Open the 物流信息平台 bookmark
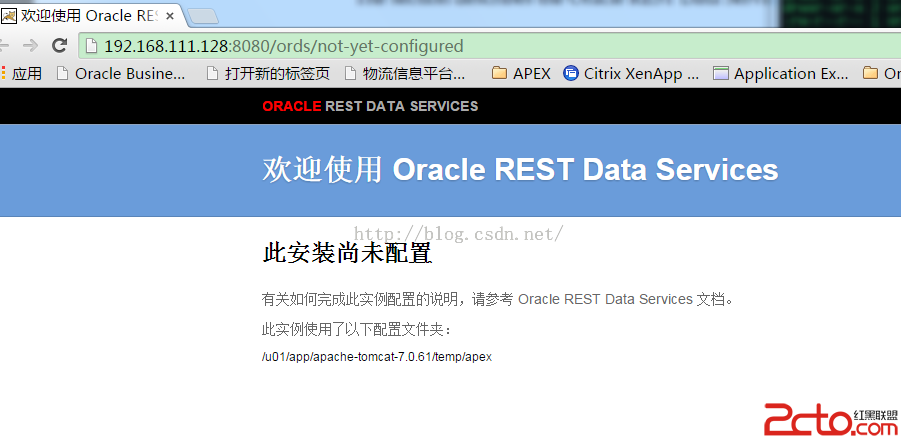The height and width of the screenshot is (446, 901). pyautogui.click(x=405, y=74)
